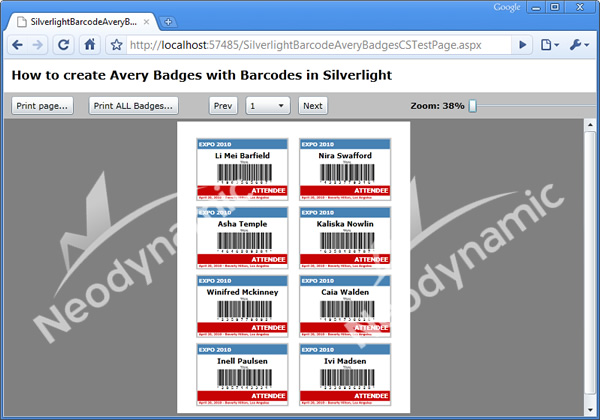Click scroll-down arrow of preview scrollbar

pos(590,410)
